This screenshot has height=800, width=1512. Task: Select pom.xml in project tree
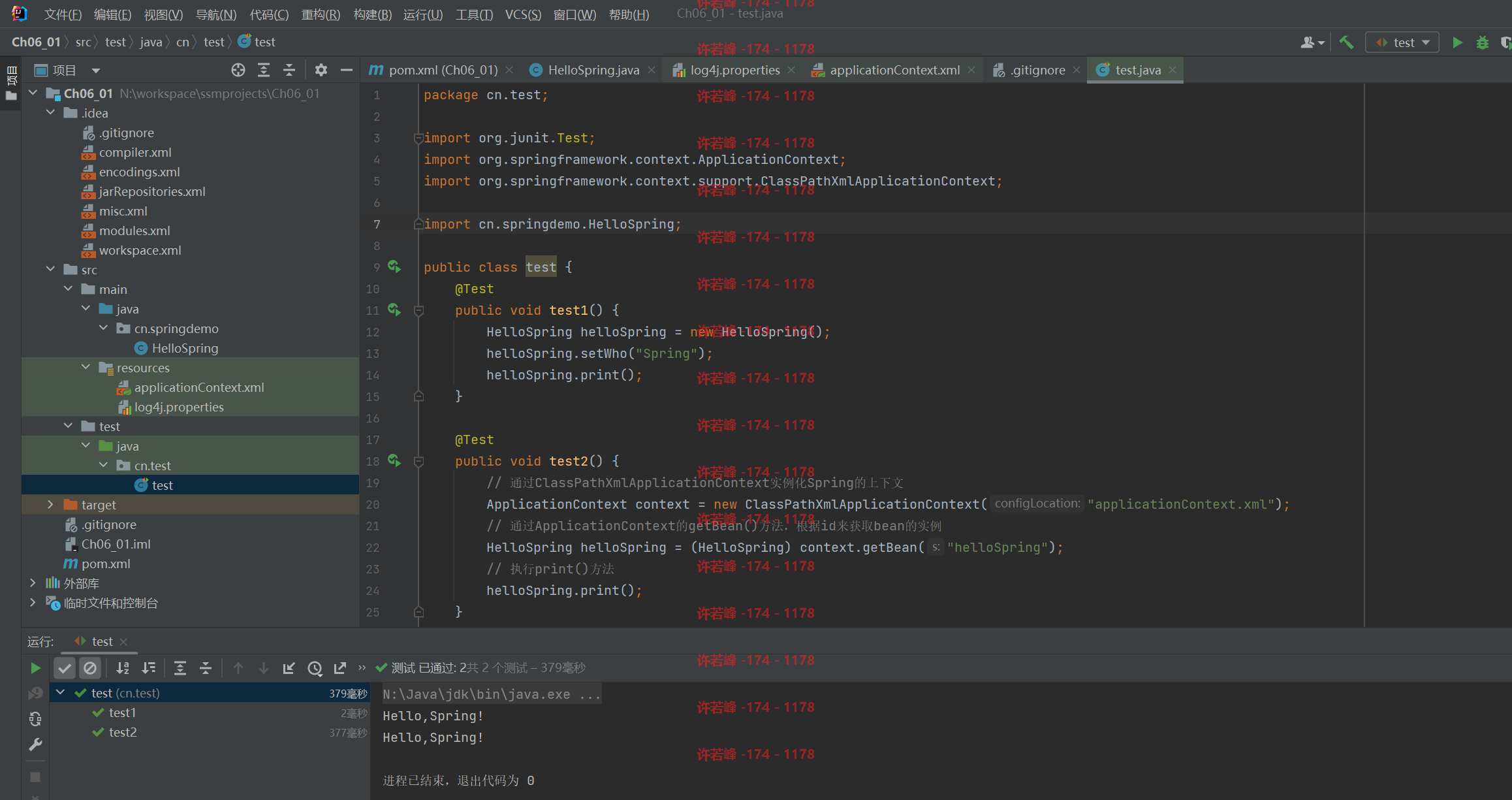106,564
